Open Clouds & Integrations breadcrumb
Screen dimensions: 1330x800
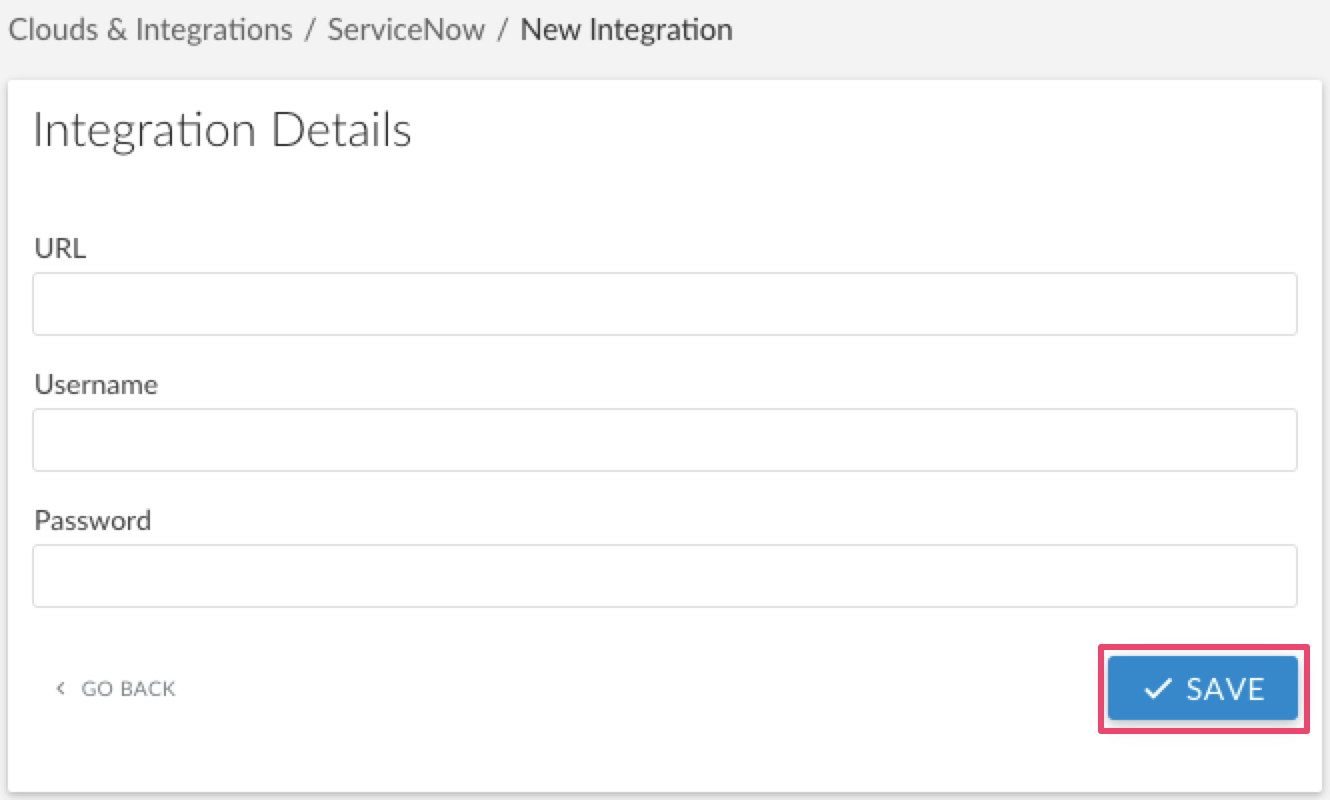[151, 30]
